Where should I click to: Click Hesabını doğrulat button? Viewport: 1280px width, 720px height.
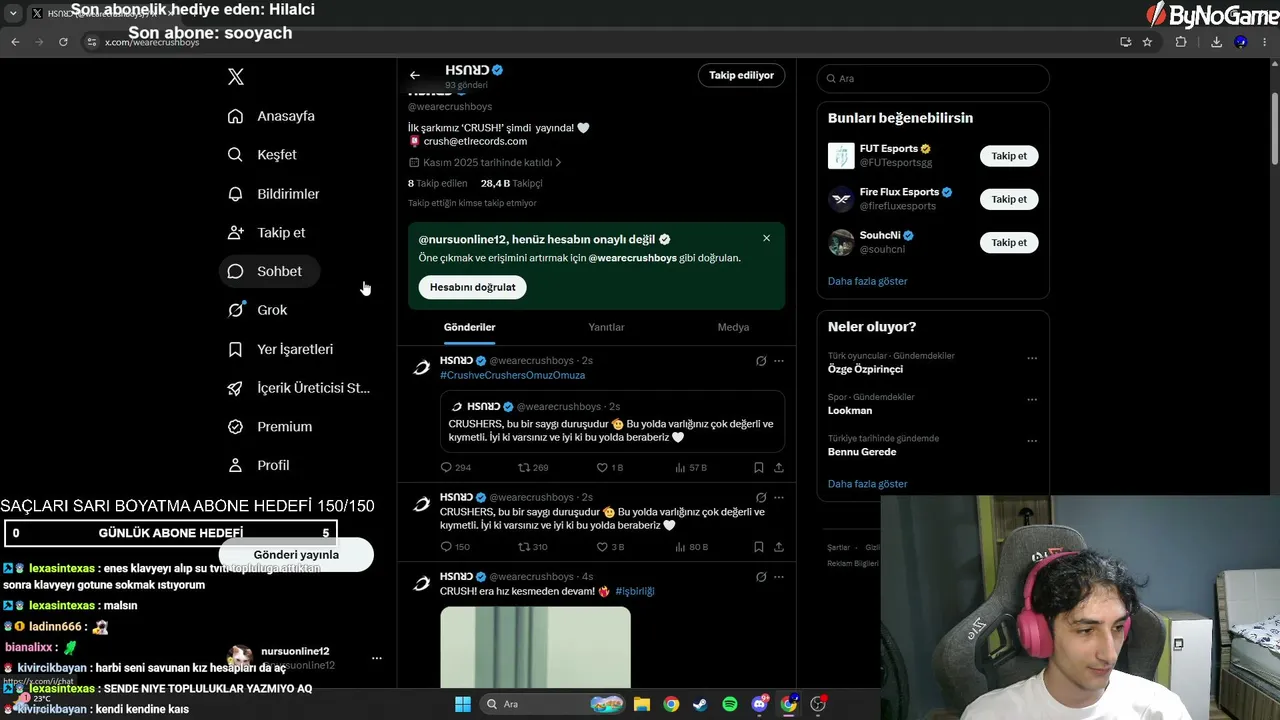[473, 287]
